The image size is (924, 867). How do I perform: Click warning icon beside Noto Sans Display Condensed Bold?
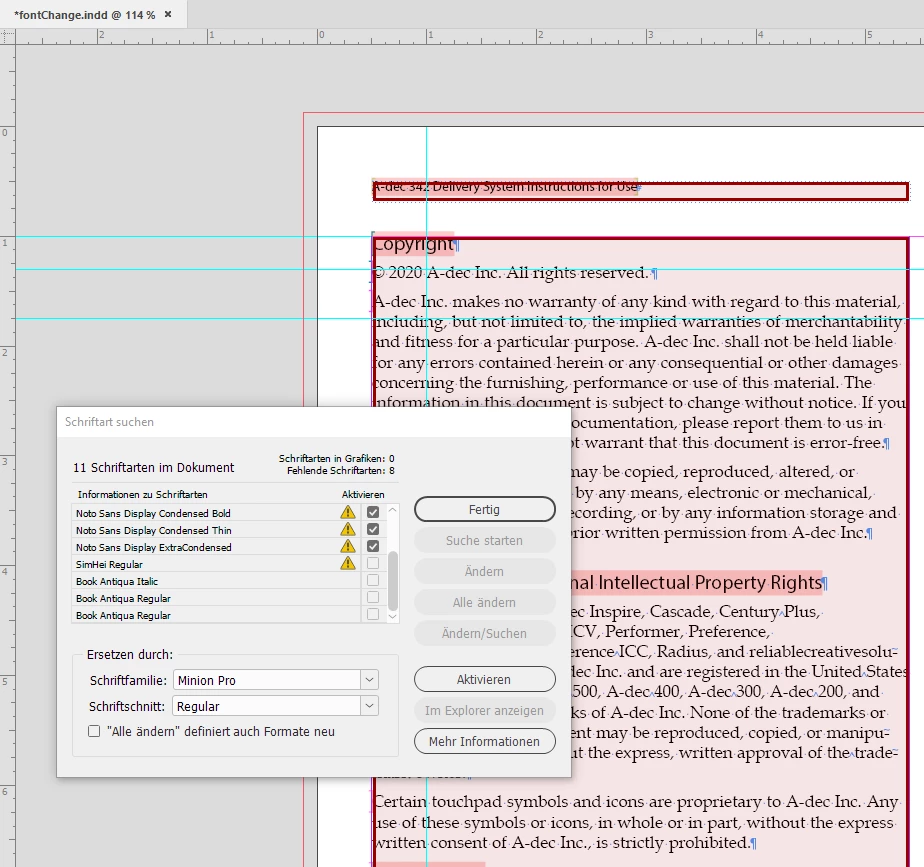pos(348,512)
